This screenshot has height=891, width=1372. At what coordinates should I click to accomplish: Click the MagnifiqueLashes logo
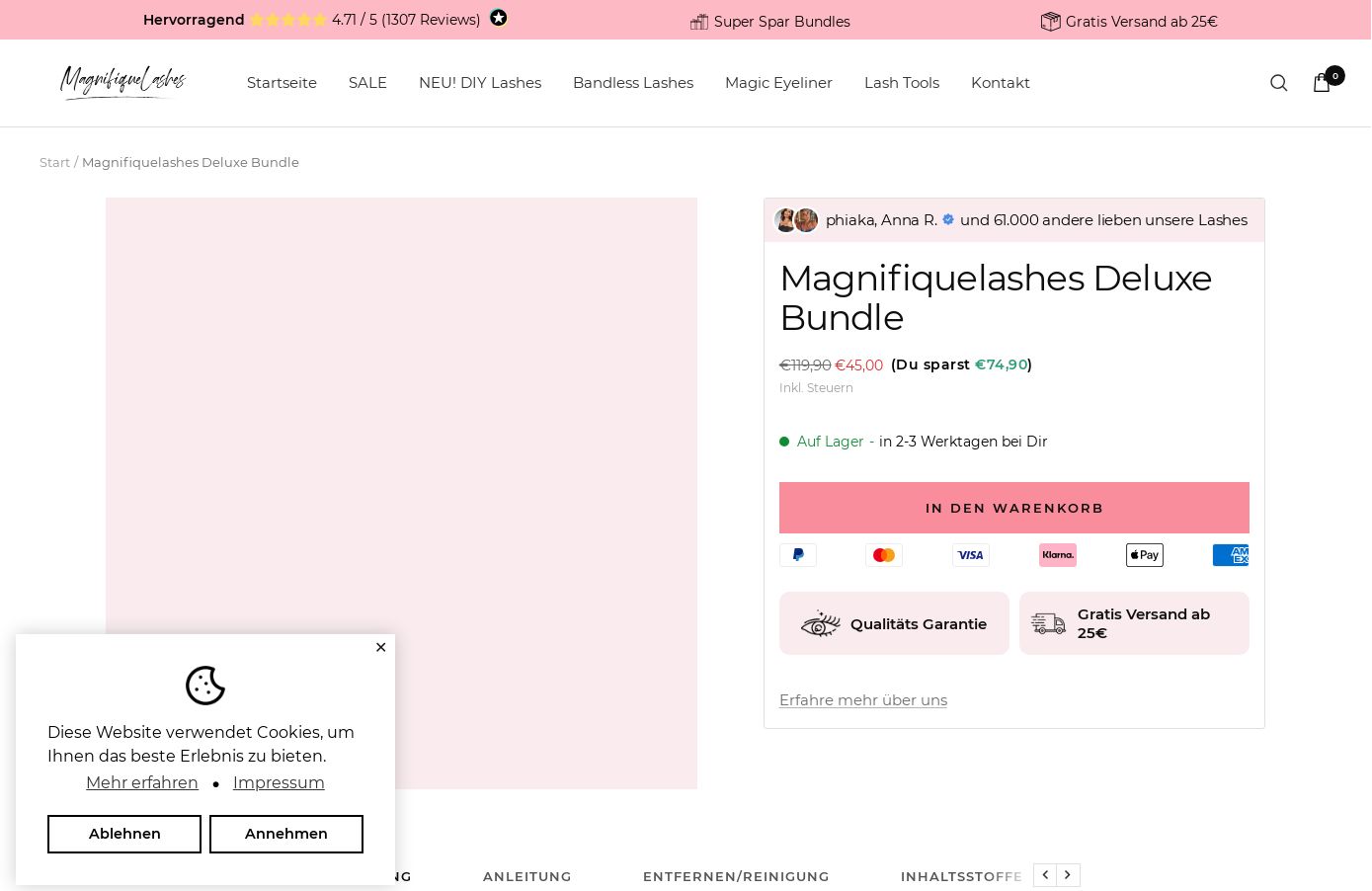coord(123,83)
